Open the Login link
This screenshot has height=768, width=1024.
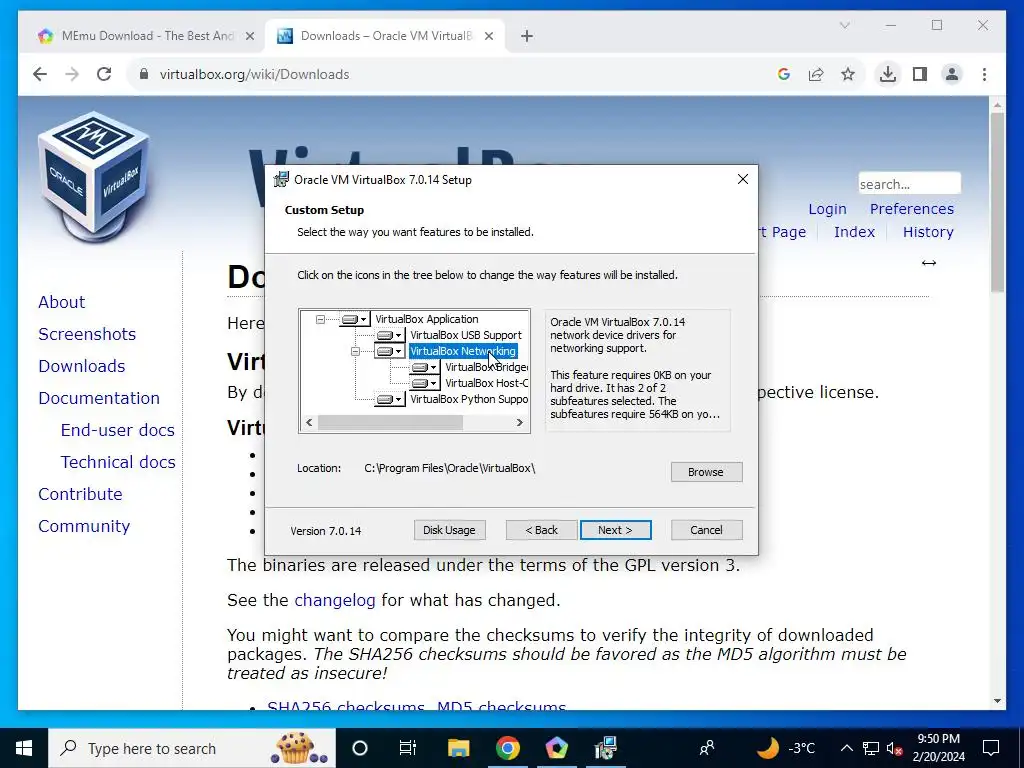pos(827,209)
